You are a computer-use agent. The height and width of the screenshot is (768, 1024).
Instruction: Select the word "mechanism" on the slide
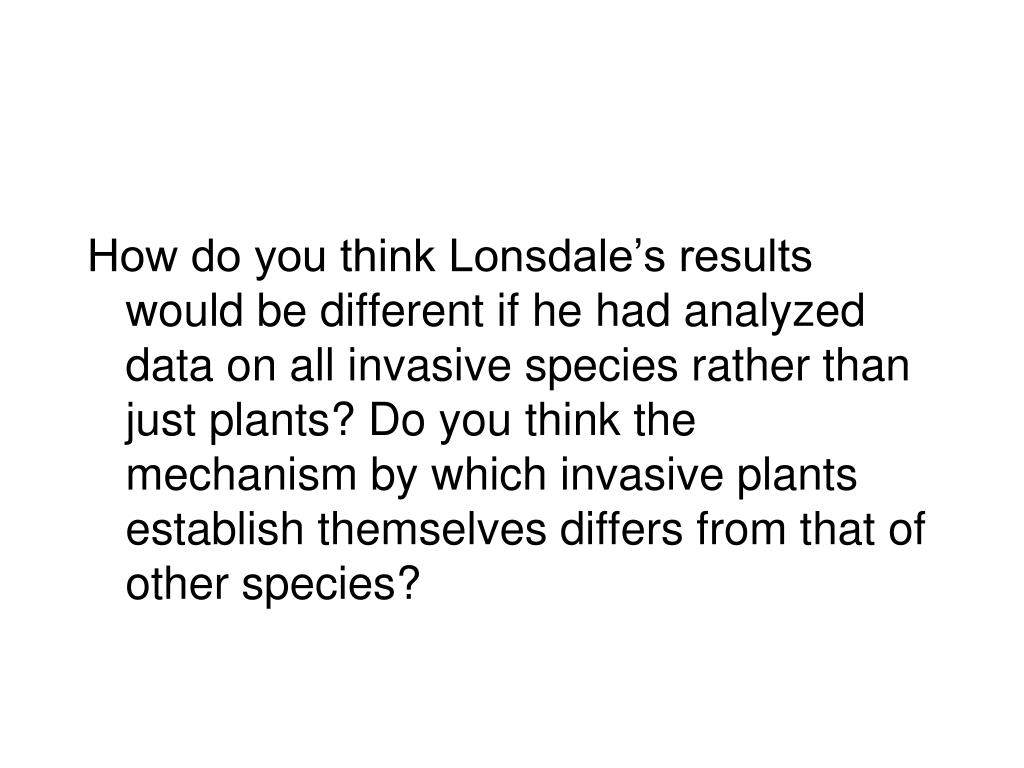pos(241,475)
